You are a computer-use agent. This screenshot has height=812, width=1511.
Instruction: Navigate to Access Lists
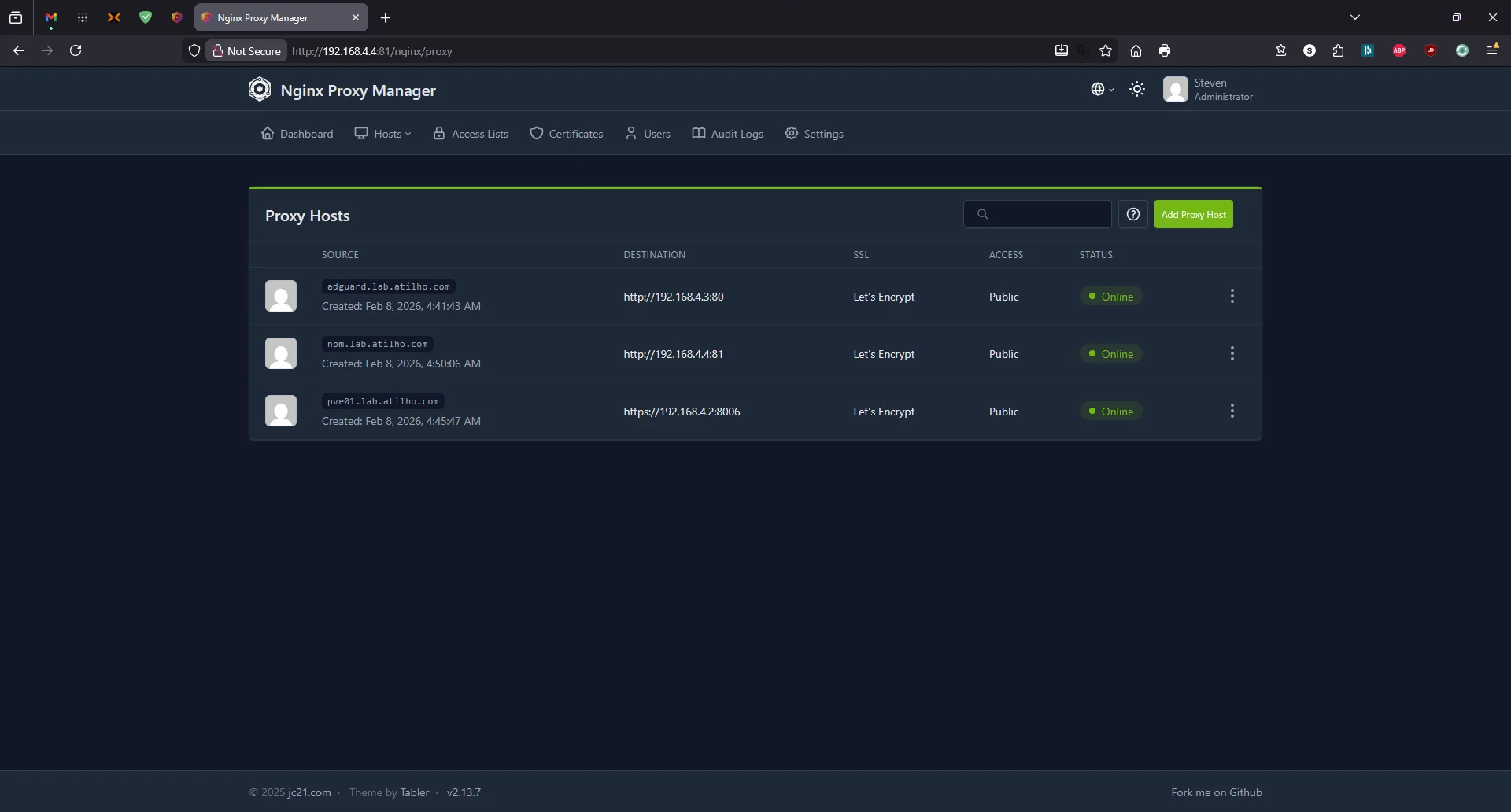click(471, 134)
